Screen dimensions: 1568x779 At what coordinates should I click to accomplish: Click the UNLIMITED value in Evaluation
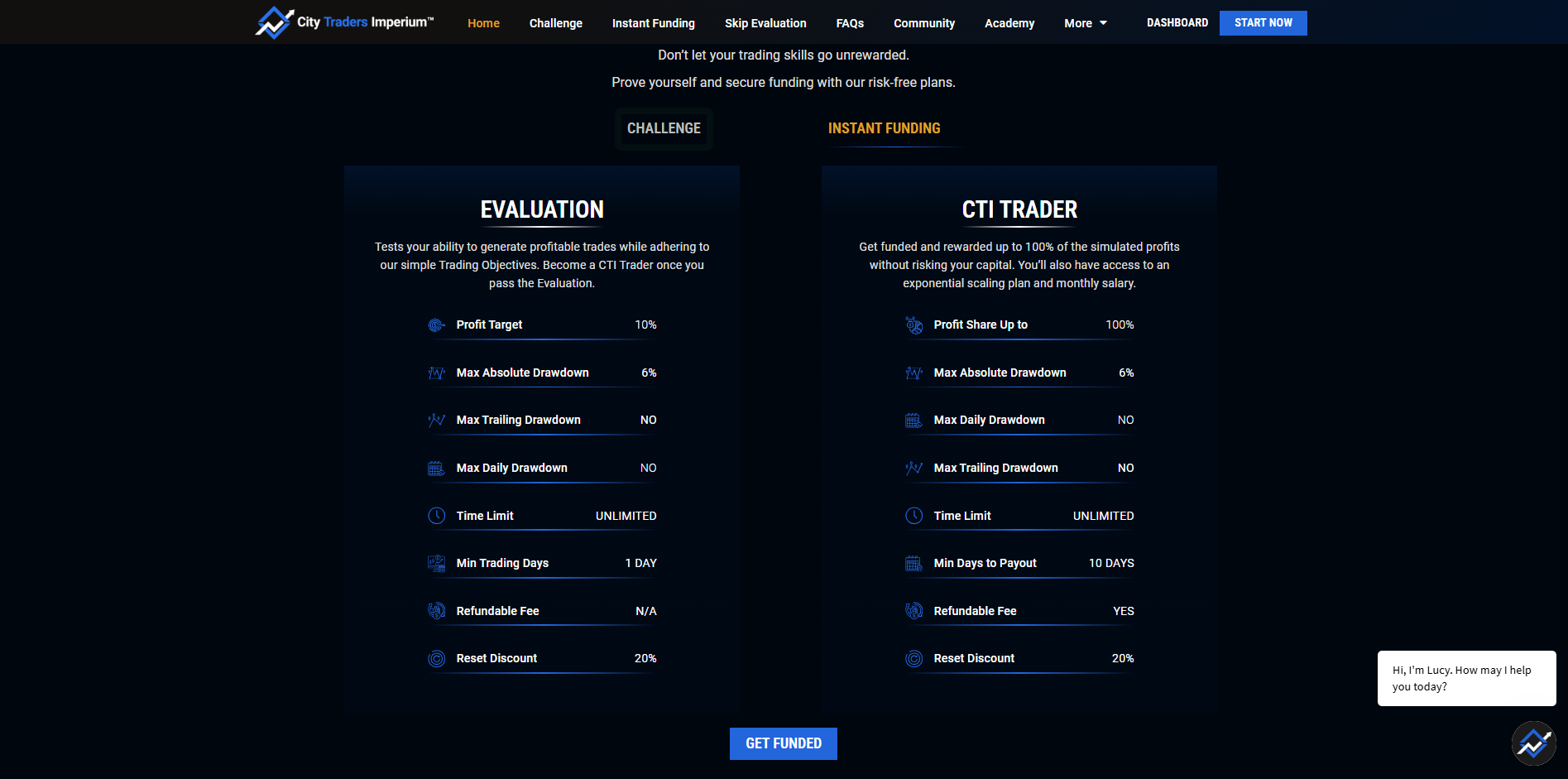point(626,516)
